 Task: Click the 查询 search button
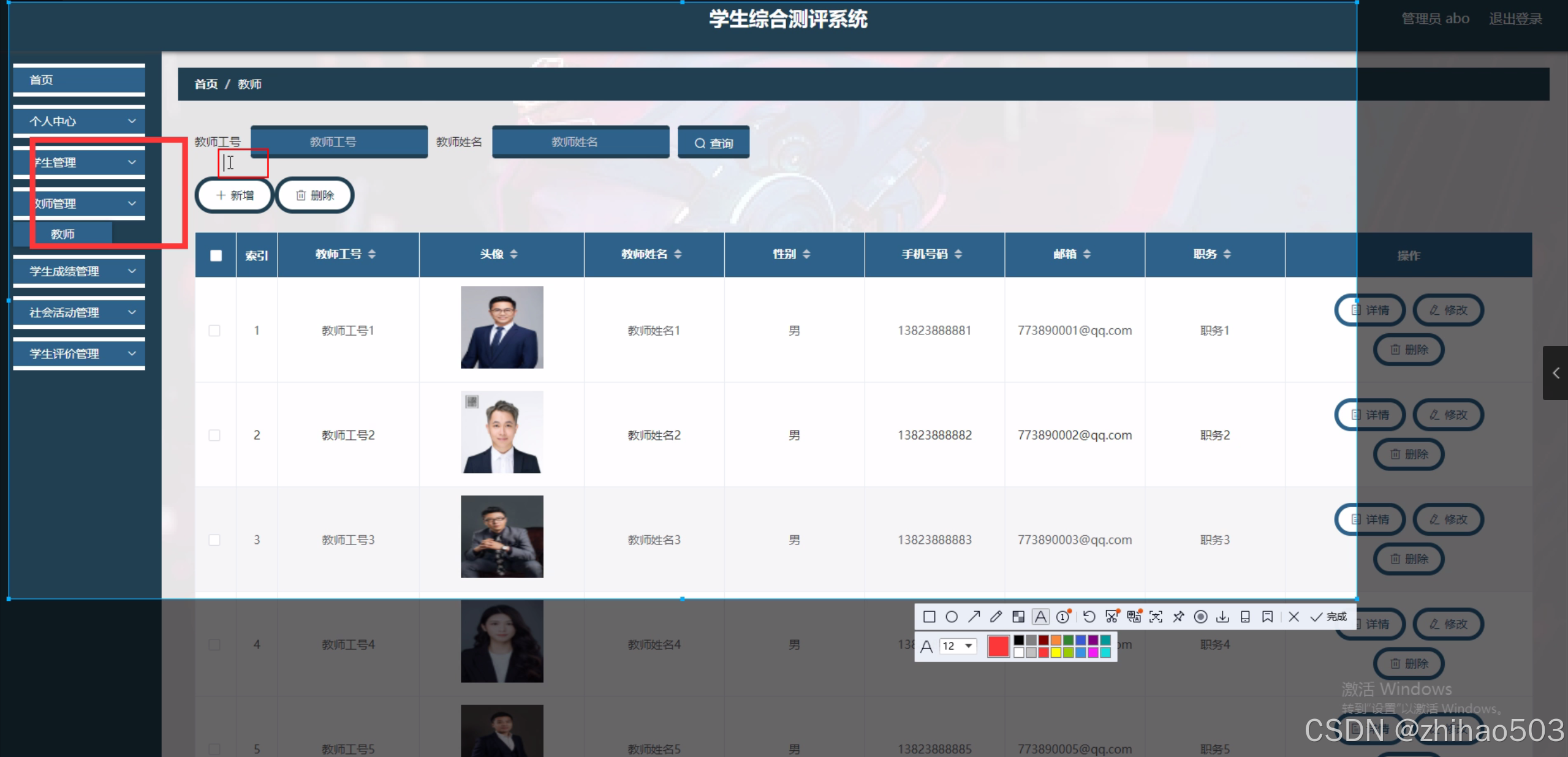pos(713,143)
